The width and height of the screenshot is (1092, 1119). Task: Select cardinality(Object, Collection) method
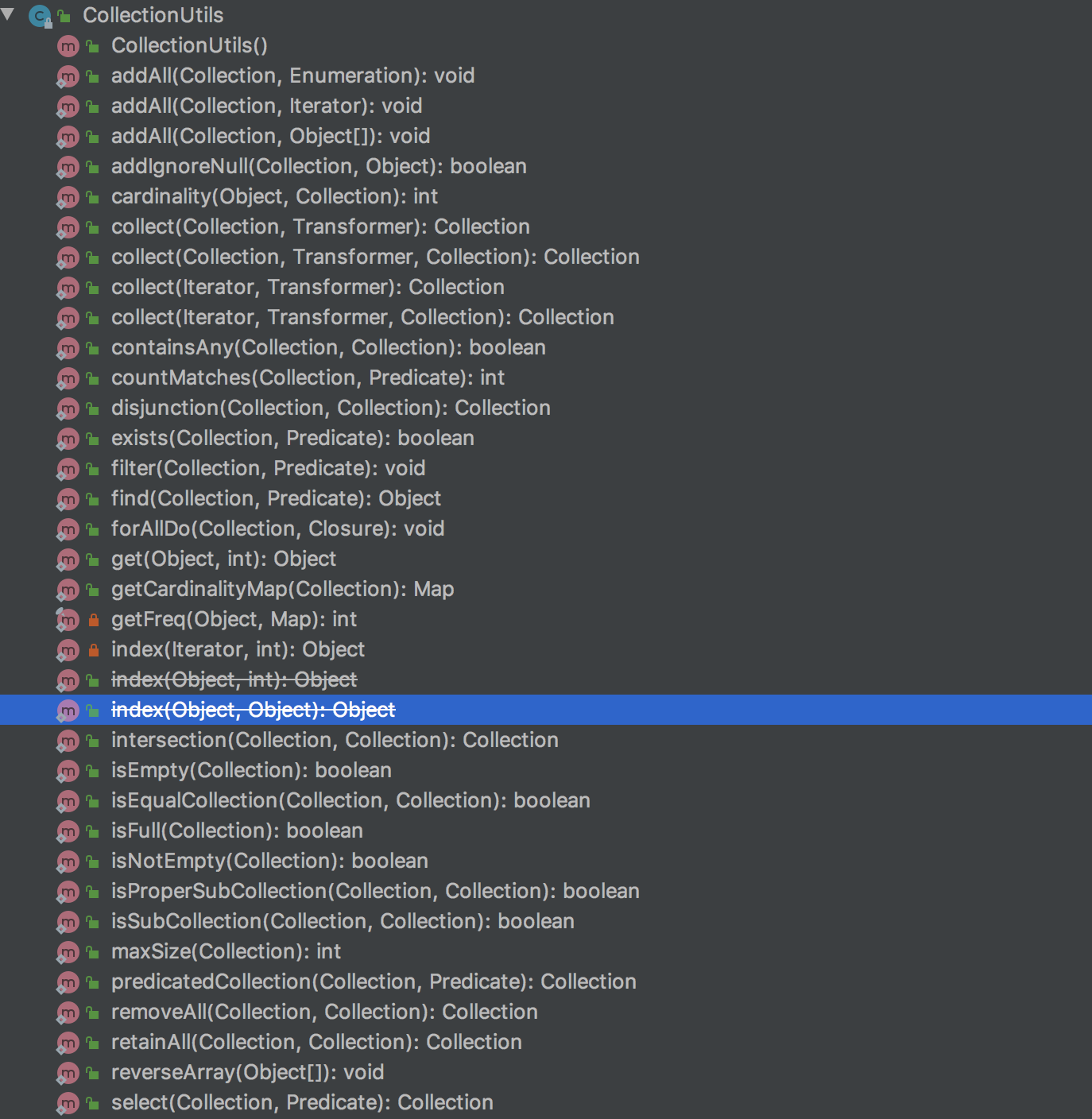(x=274, y=197)
